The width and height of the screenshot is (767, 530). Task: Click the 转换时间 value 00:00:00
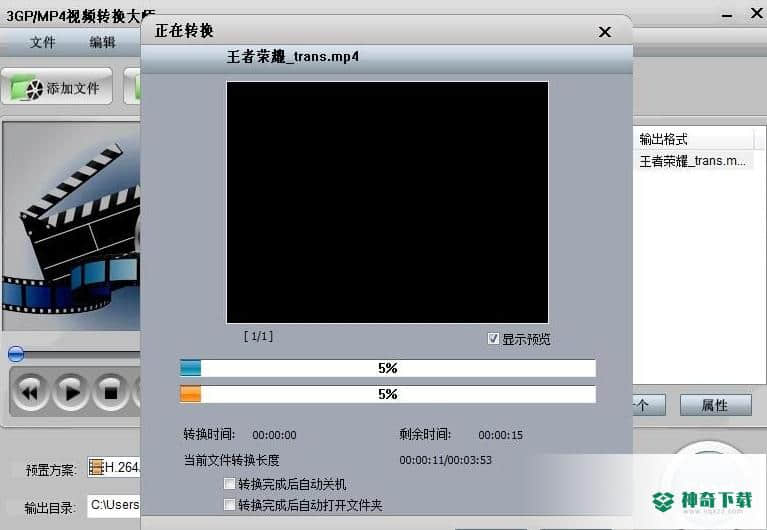coord(274,435)
